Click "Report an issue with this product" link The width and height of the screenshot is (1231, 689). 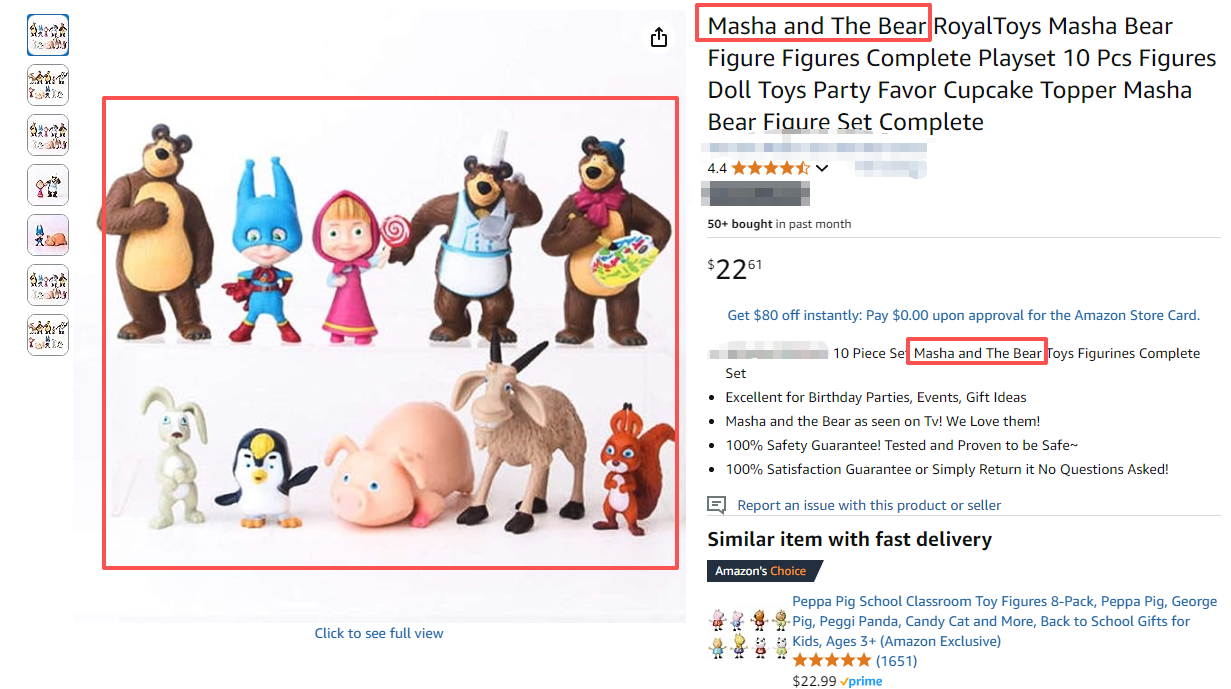point(868,505)
